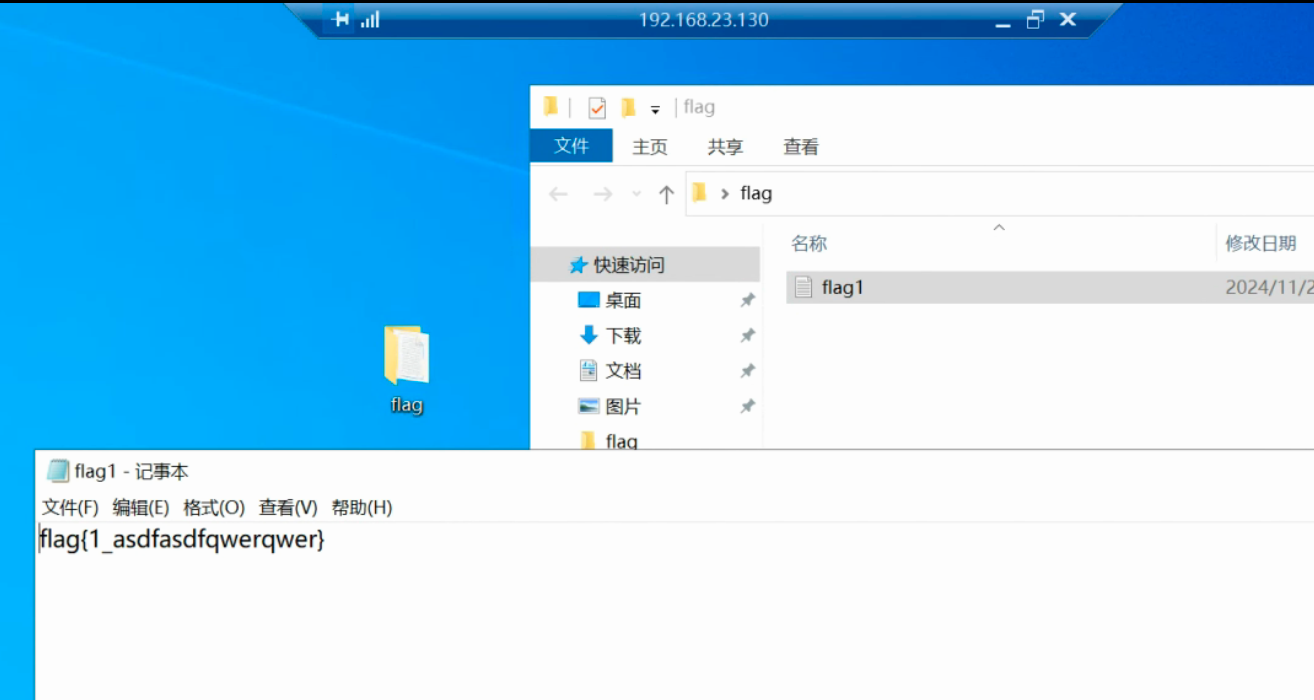The width and height of the screenshot is (1314, 700).
Task: Click the flag1 modified date cell
Action: point(1269,288)
